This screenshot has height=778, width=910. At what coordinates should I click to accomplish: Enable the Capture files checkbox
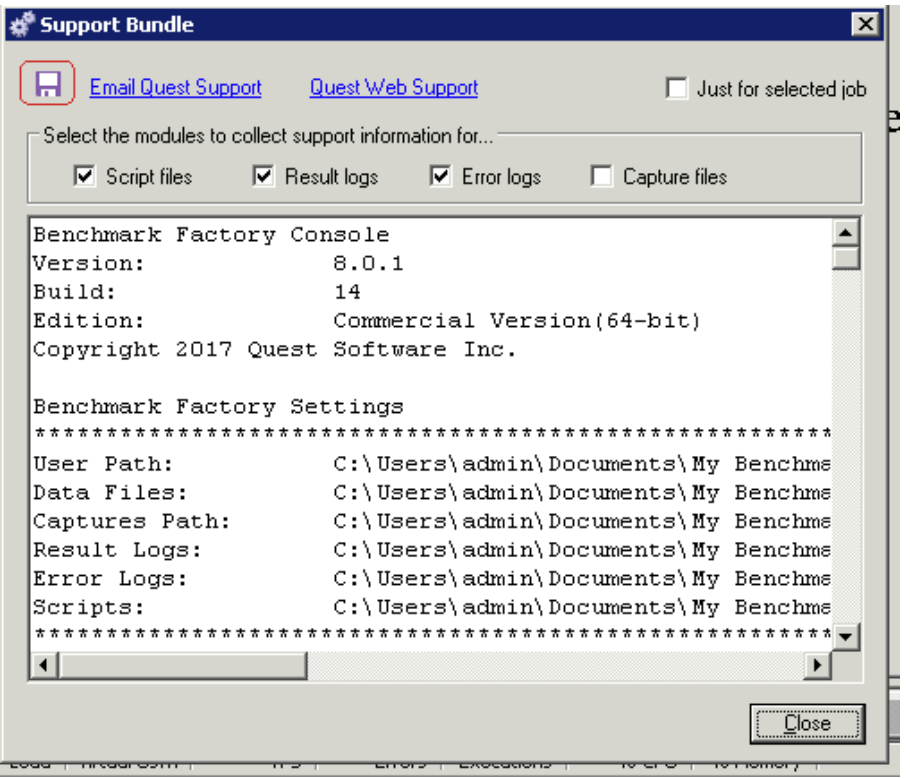(x=601, y=176)
